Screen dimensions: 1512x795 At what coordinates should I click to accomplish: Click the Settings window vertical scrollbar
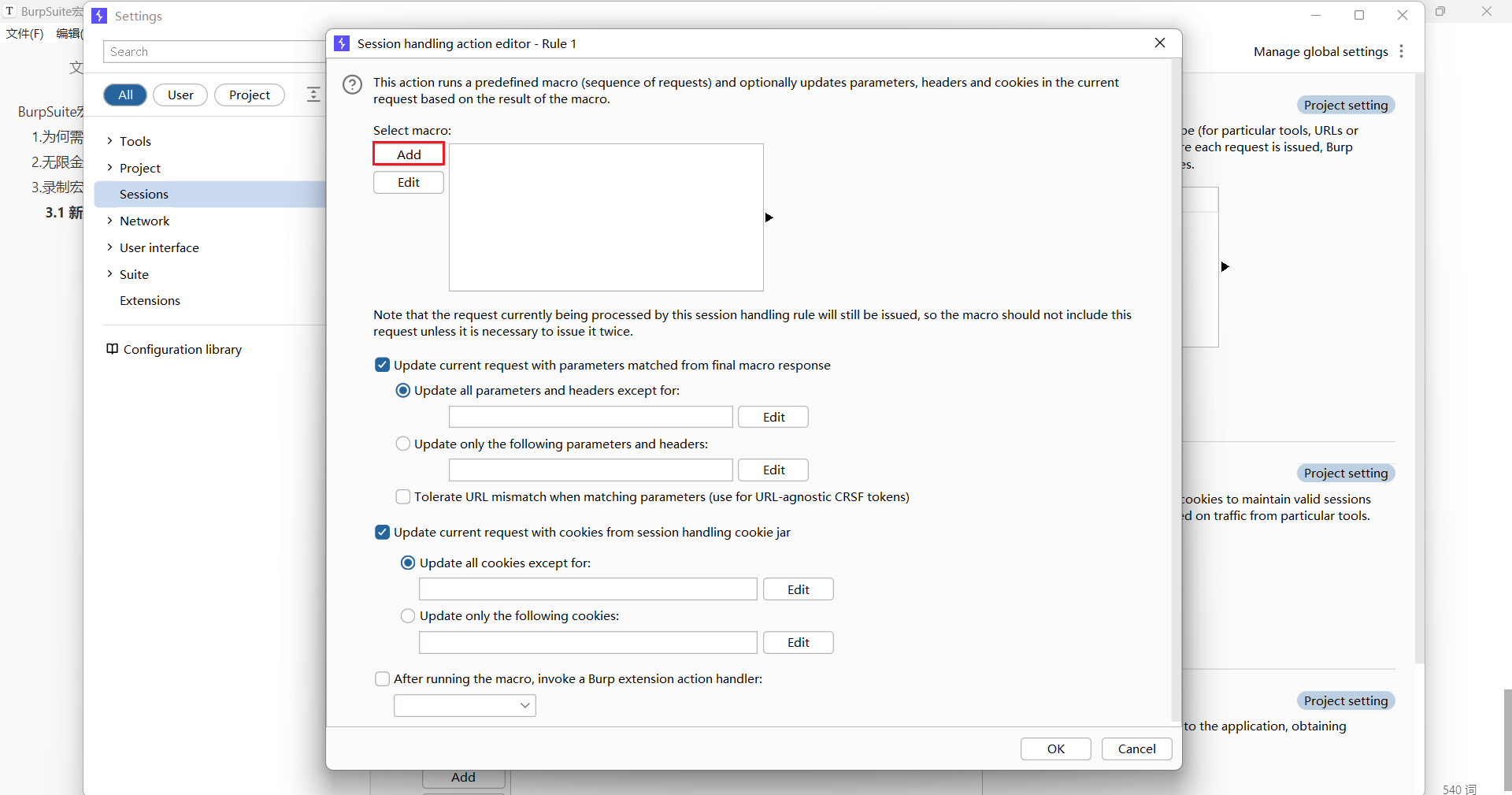[x=1419, y=369]
